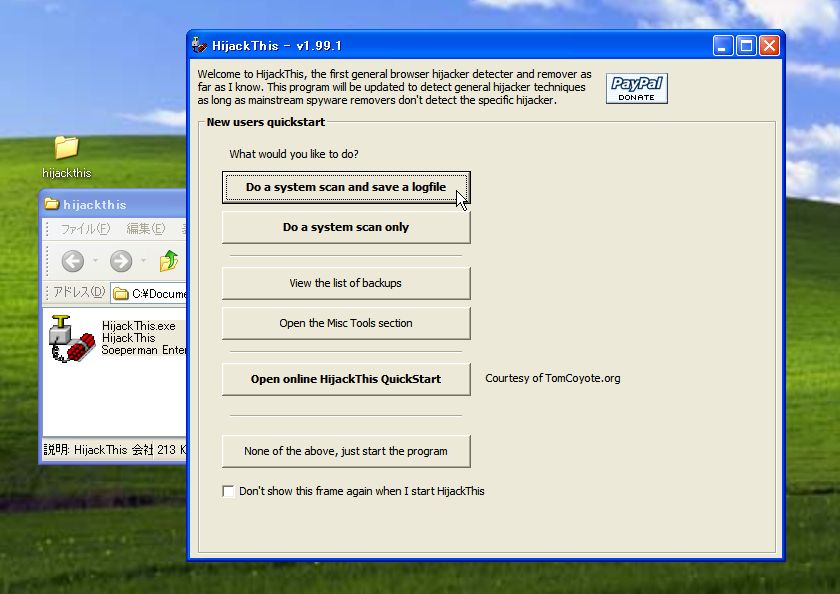Go back in the hijackthis Explorer window

click(x=72, y=261)
